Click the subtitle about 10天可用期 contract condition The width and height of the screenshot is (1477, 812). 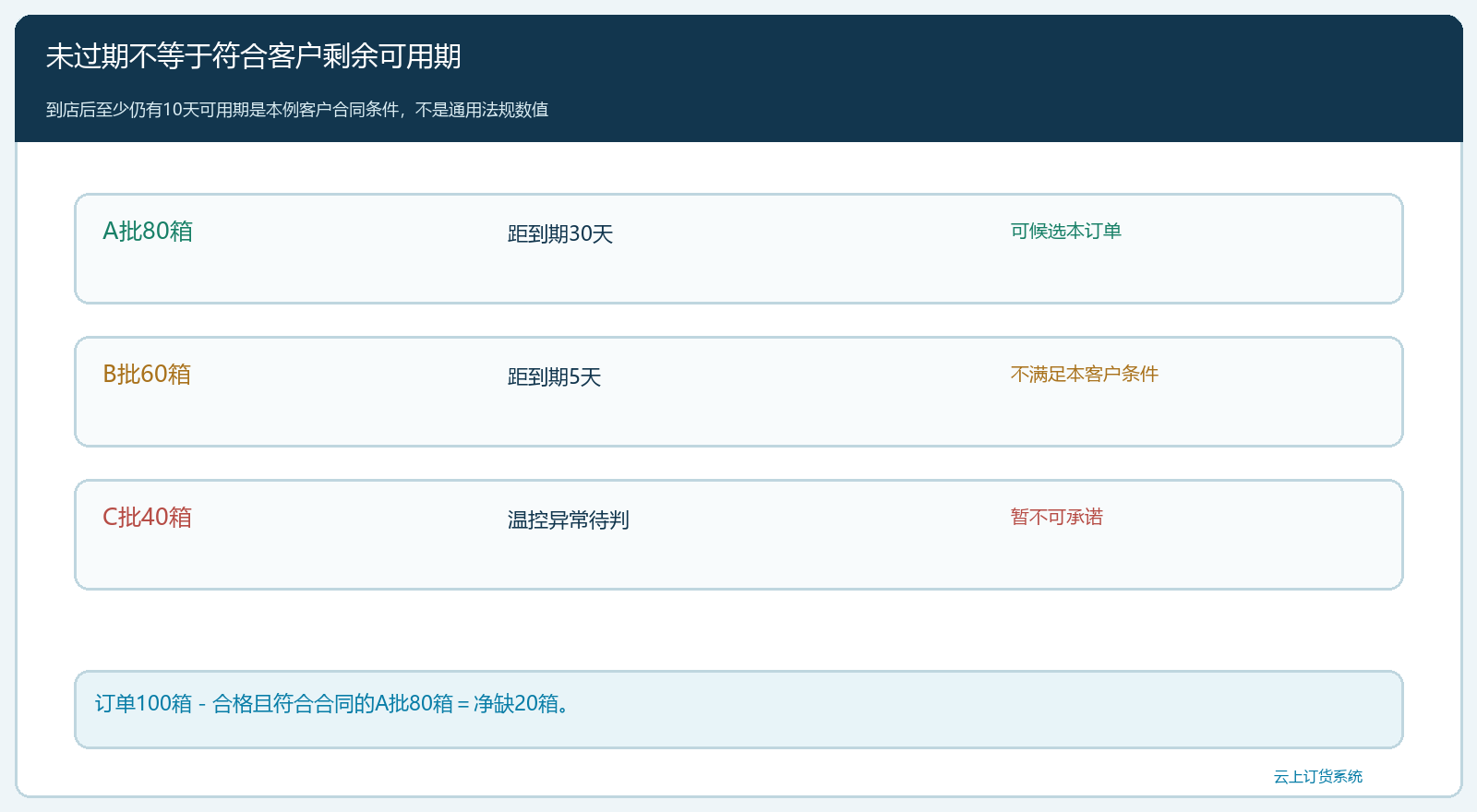(x=297, y=110)
